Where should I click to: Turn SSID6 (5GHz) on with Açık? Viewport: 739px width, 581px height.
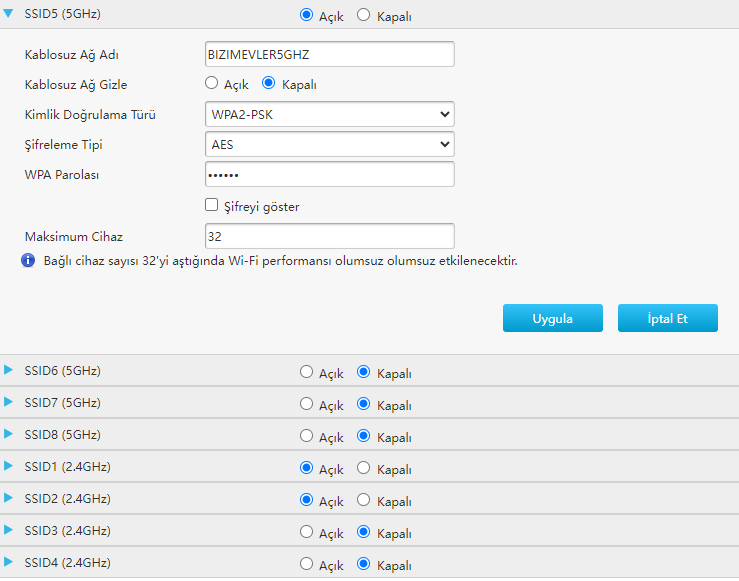click(x=306, y=373)
